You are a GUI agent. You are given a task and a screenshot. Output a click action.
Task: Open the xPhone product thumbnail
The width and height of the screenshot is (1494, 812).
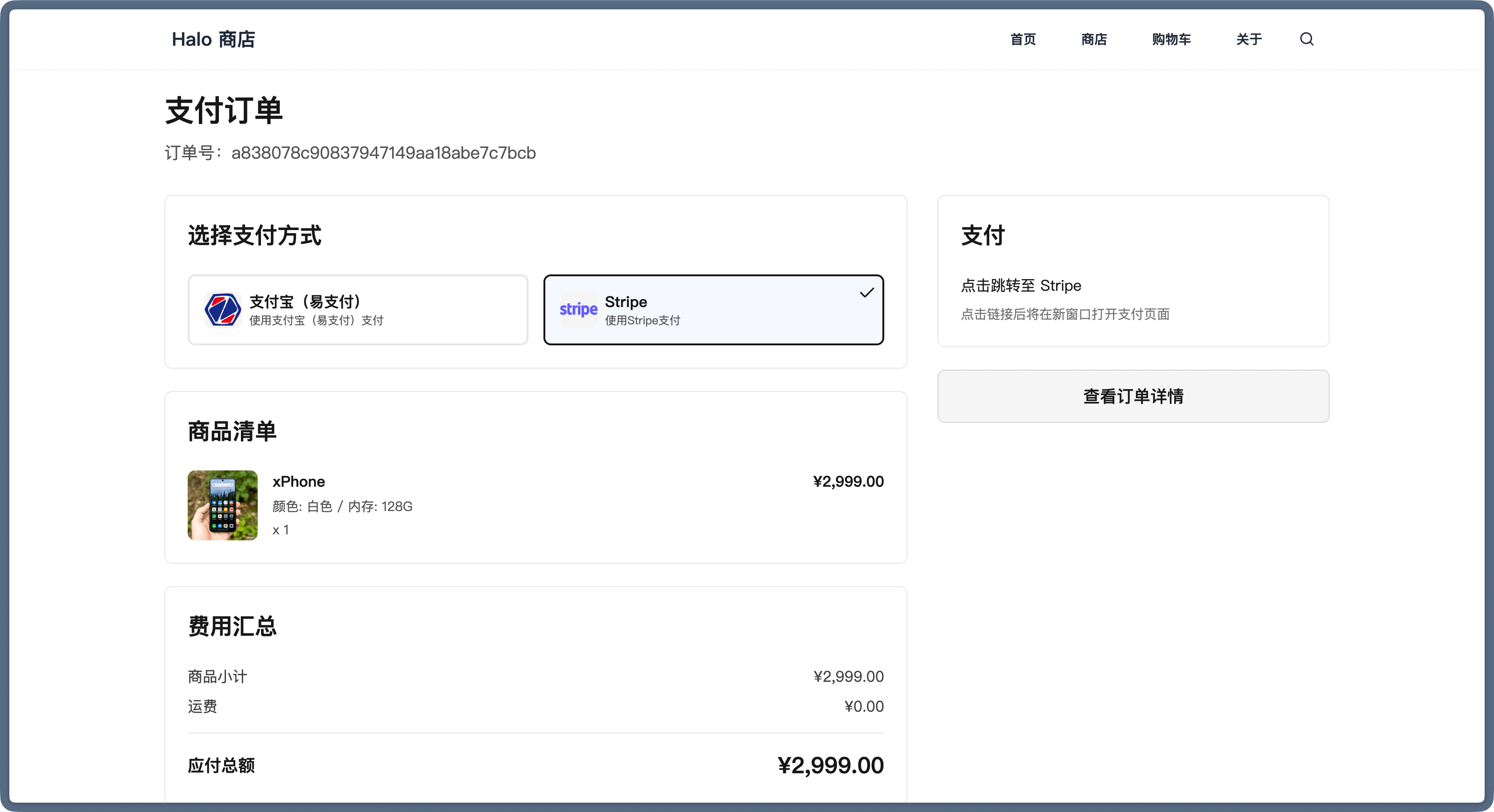click(x=222, y=505)
